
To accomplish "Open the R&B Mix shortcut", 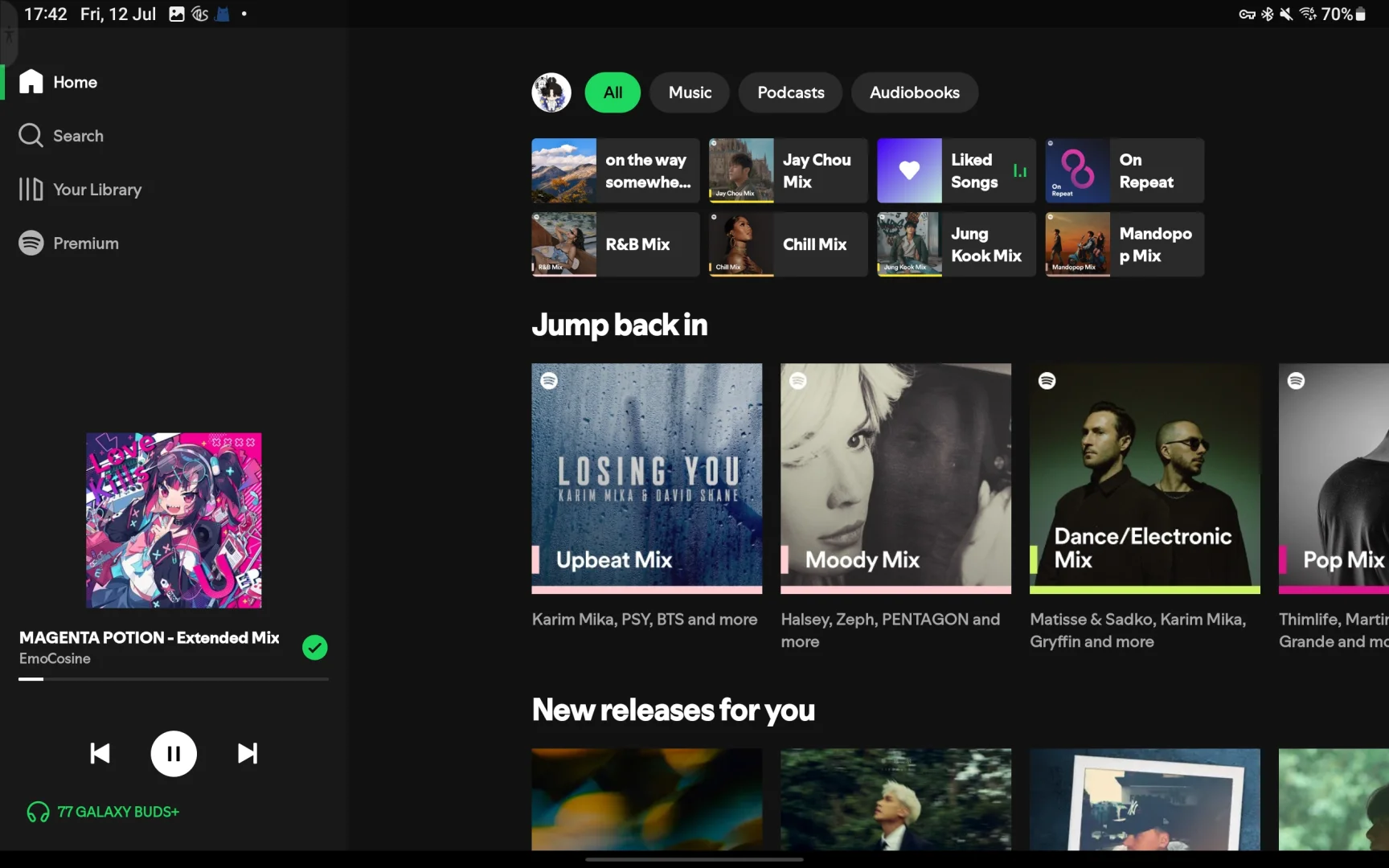I will point(616,244).
